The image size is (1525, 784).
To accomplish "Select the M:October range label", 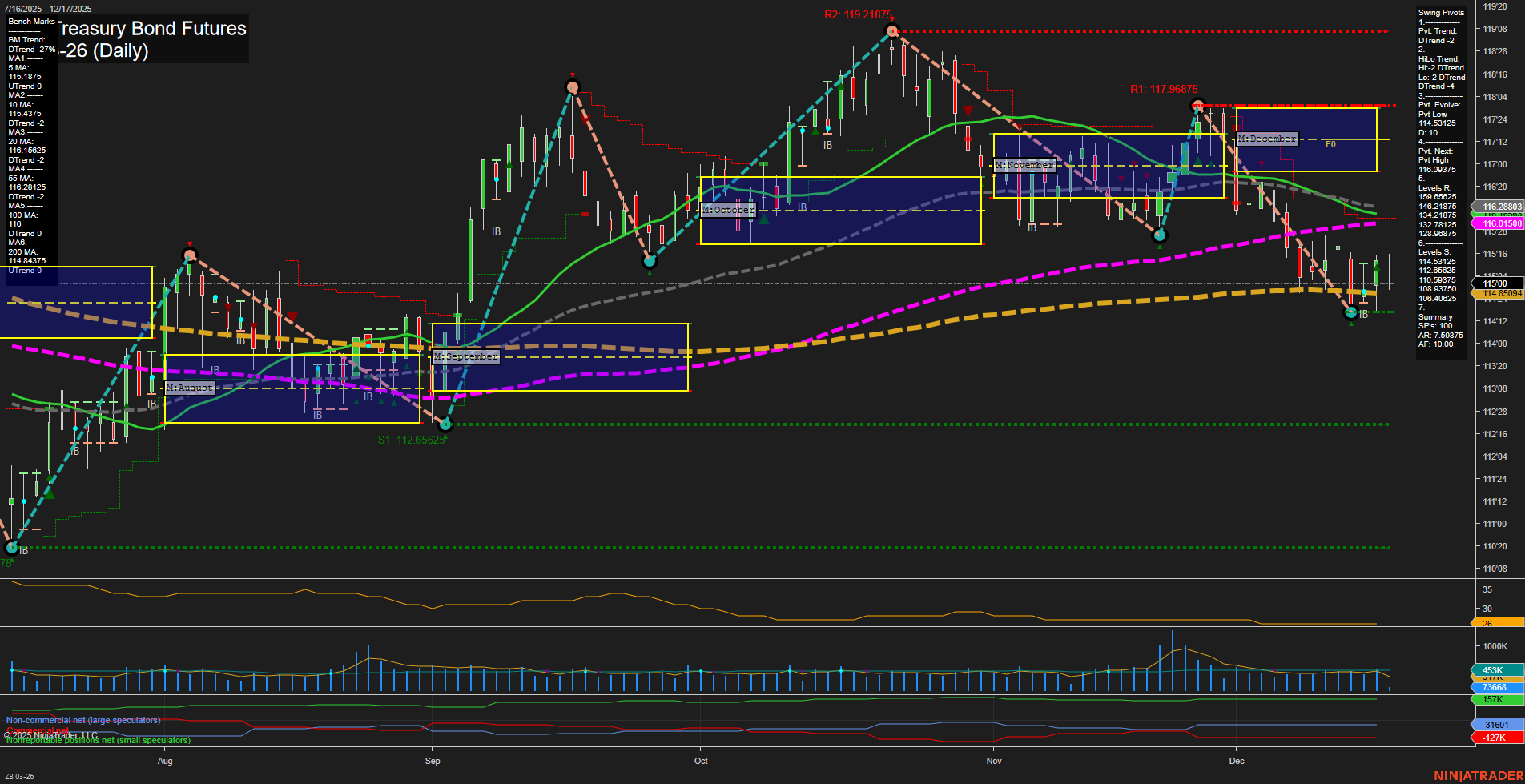I will click(727, 210).
